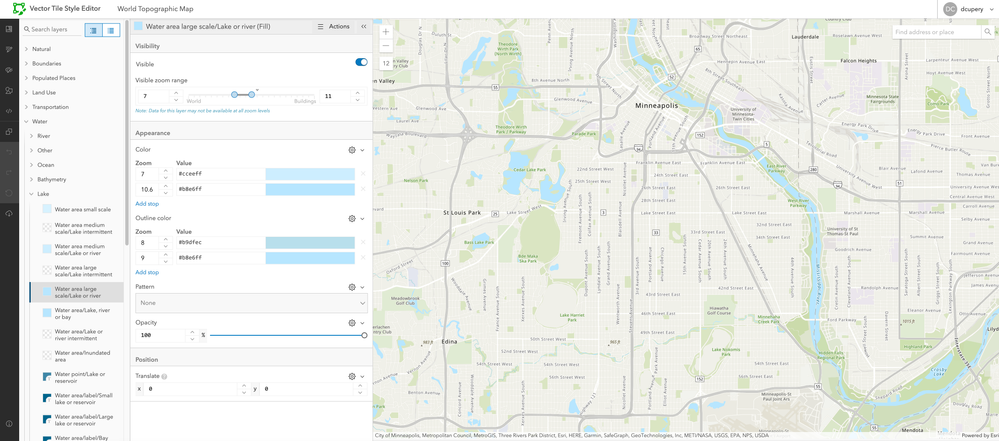Click the Vector Tile Style Editor logo
Viewport: 999px width, 441px height.
[20, 9]
